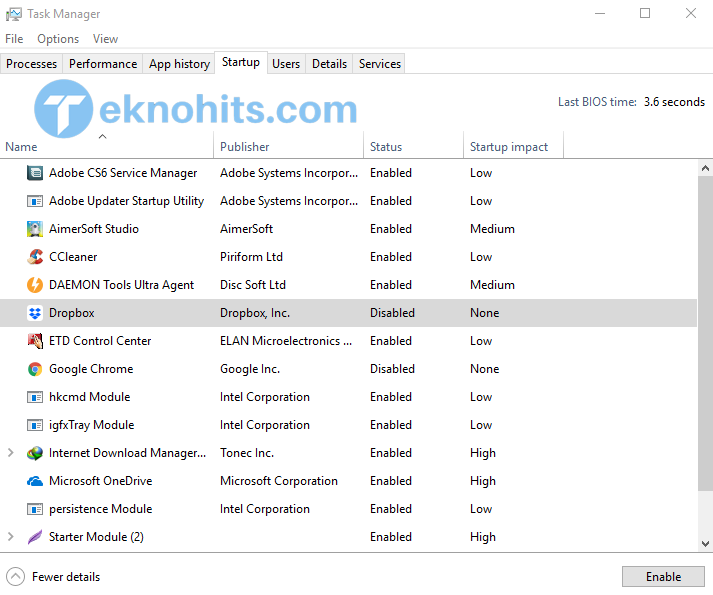
Task: Sort by the Publisher column header
Action: [289, 146]
